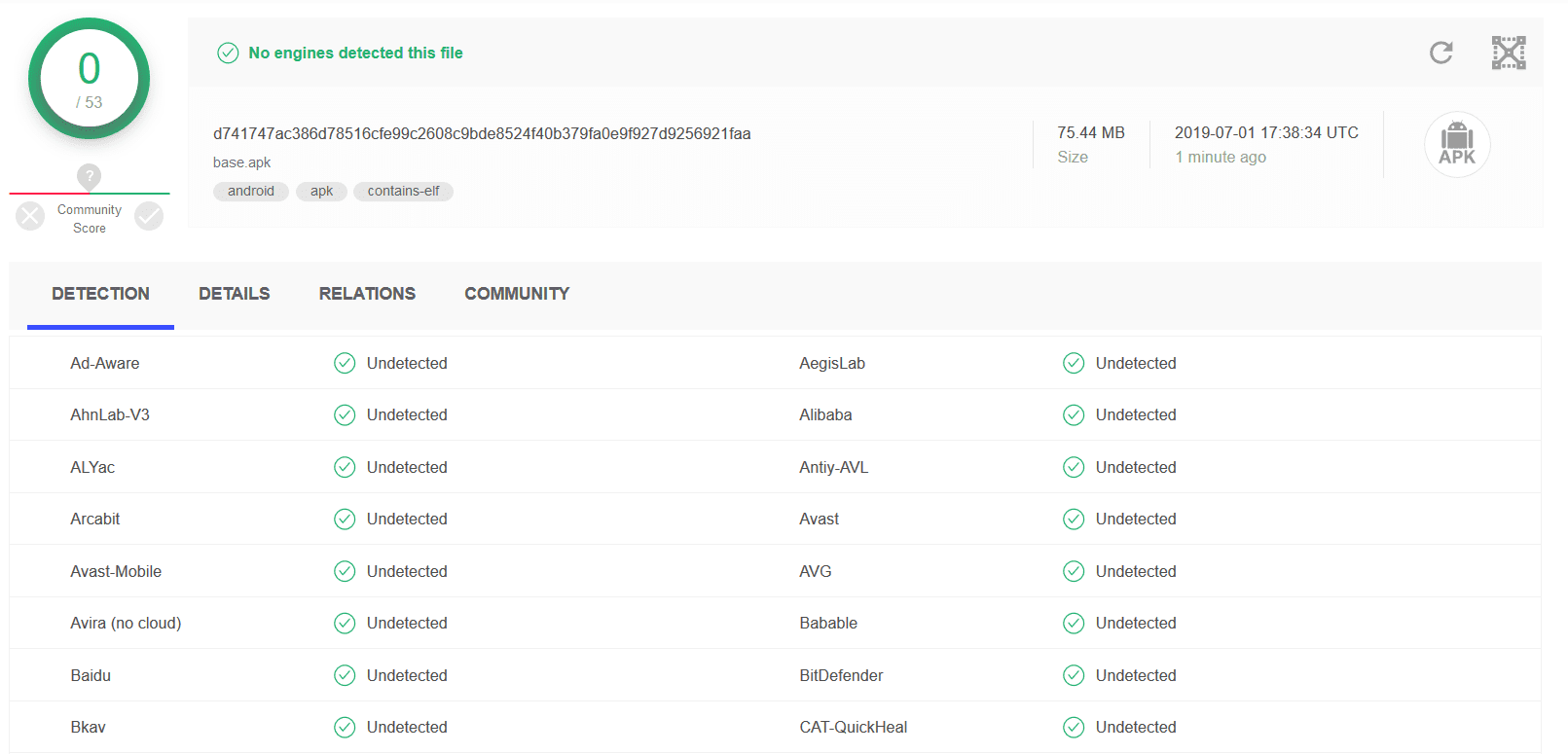The height and width of the screenshot is (754, 1568).
Task: Open the similarity graph icon
Action: 1508,53
